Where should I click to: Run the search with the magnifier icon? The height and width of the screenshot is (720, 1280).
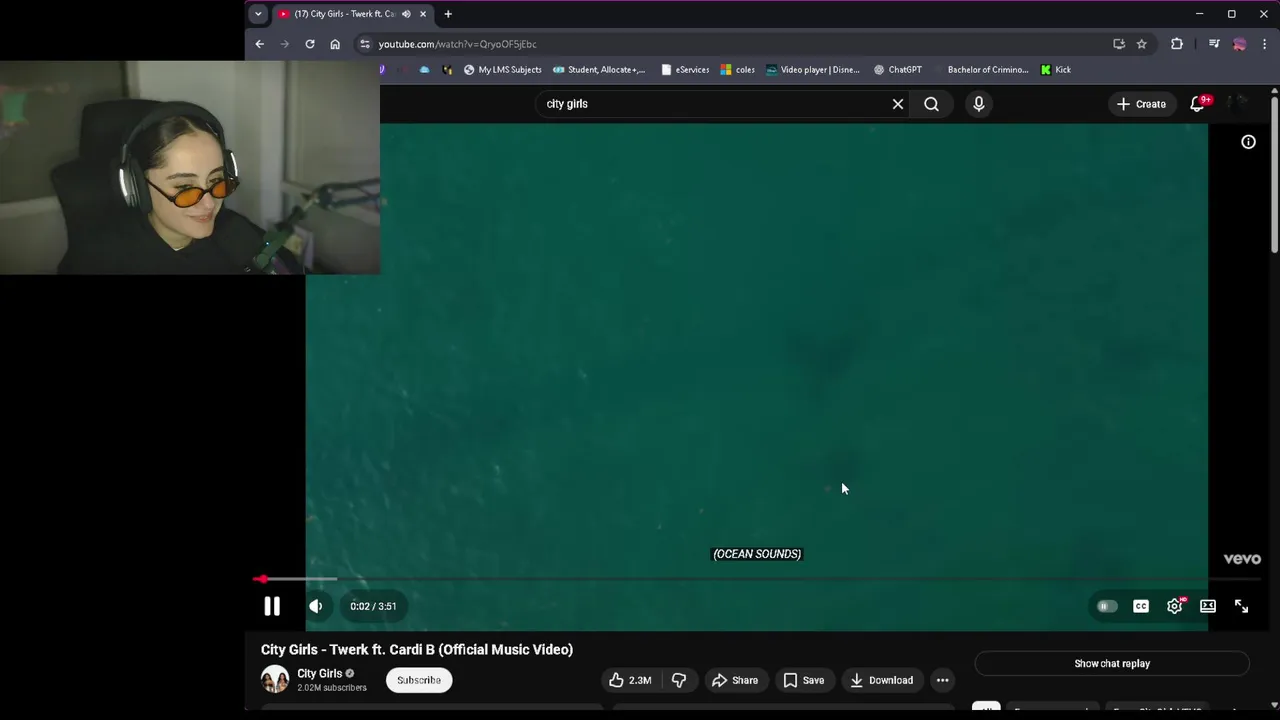tap(931, 104)
